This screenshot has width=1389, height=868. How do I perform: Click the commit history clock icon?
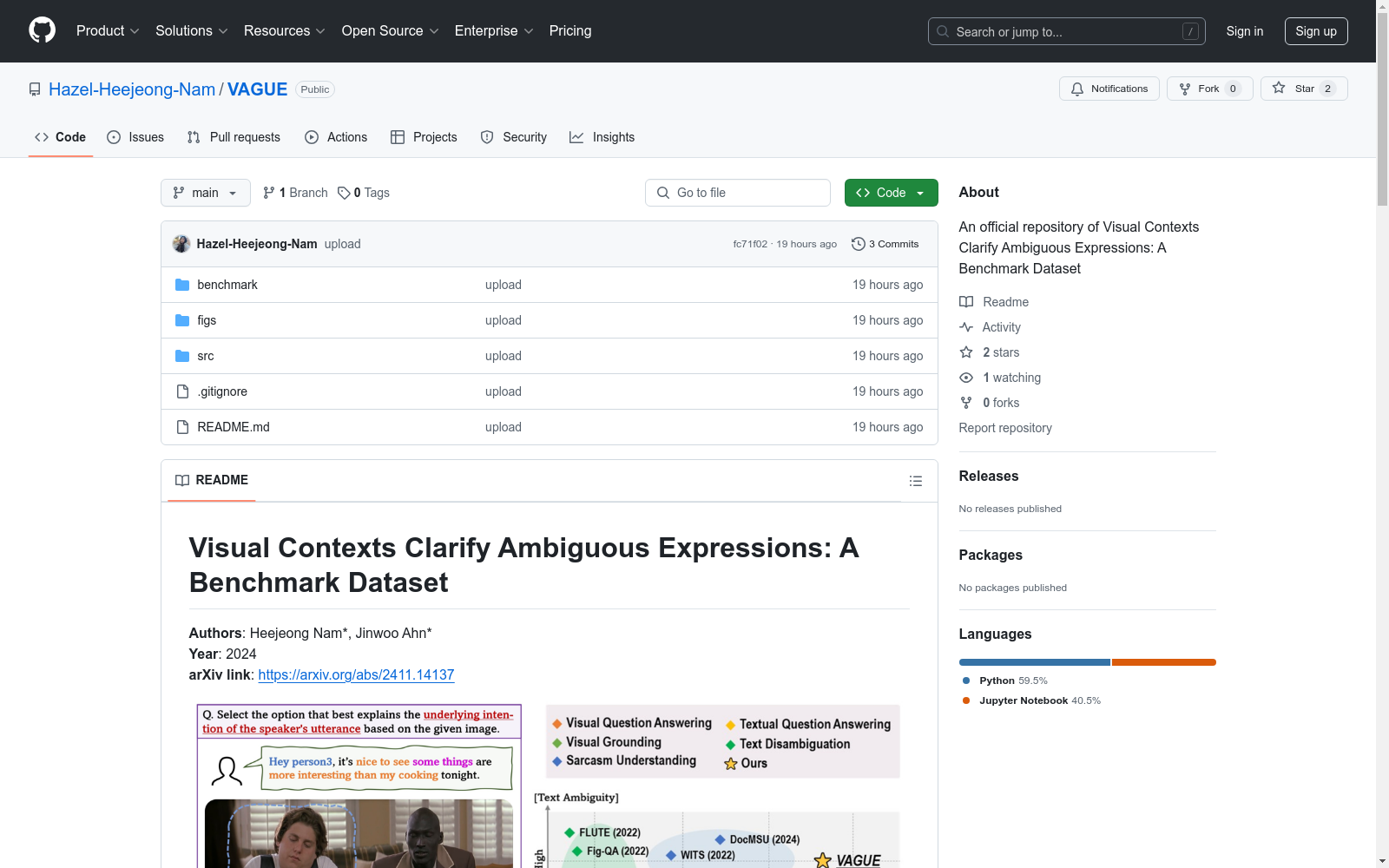pyautogui.click(x=858, y=244)
